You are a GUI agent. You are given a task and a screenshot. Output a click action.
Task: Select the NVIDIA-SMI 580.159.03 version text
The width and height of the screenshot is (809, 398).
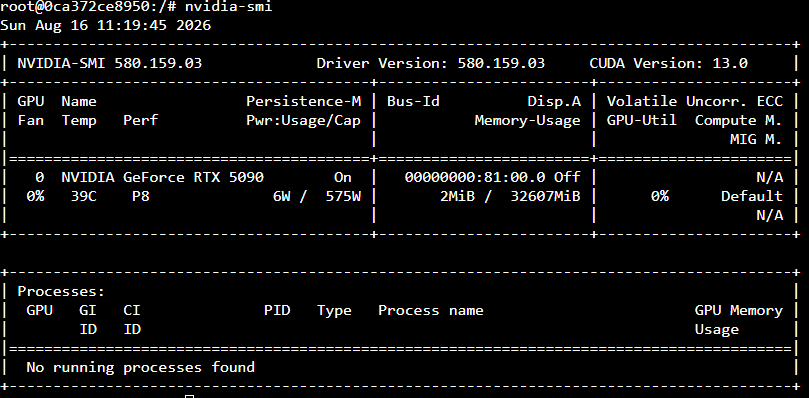(x=110, y=63)
